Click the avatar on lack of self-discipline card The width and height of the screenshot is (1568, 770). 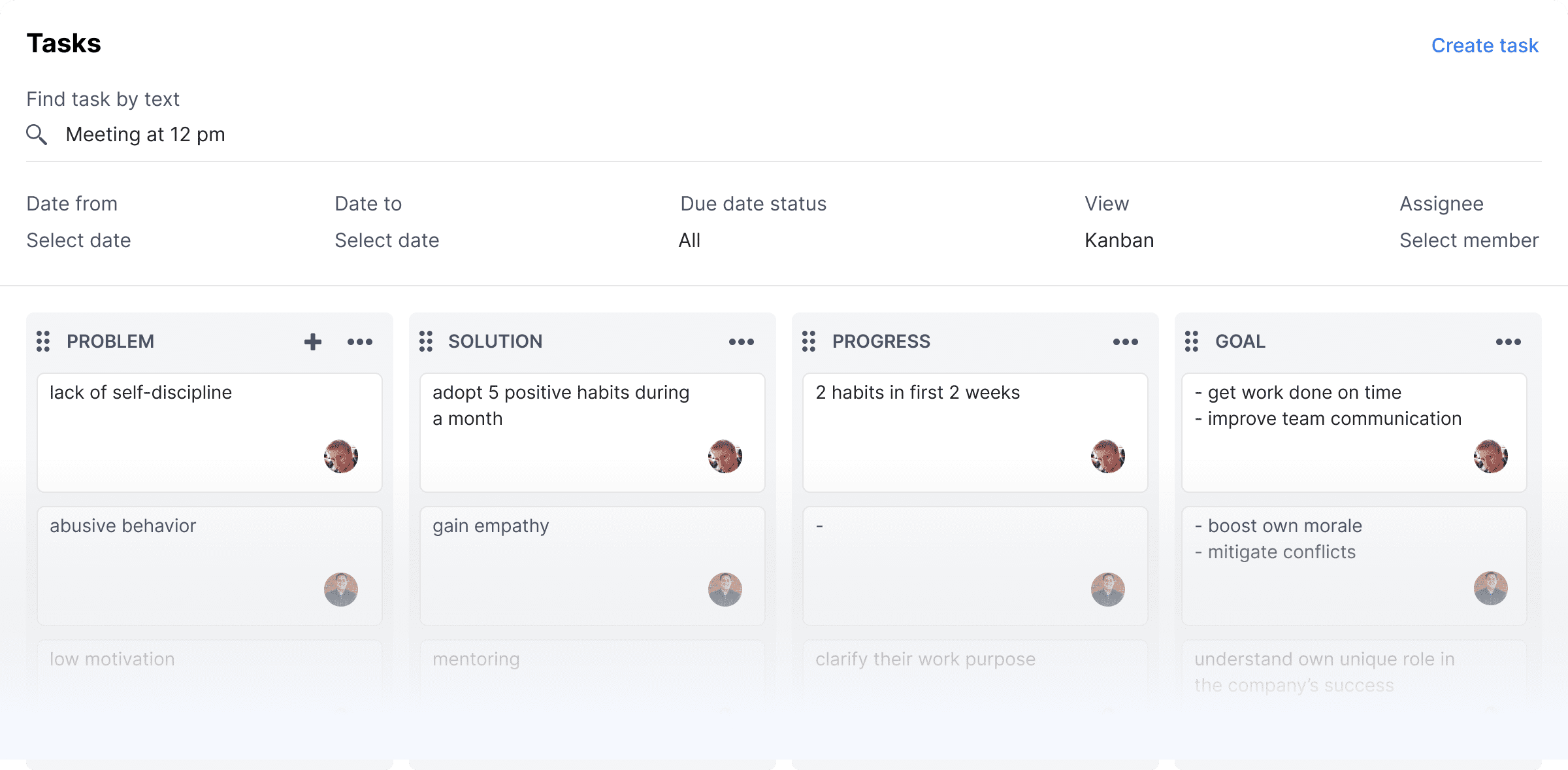pyautogui.click(x=341, y=456)
